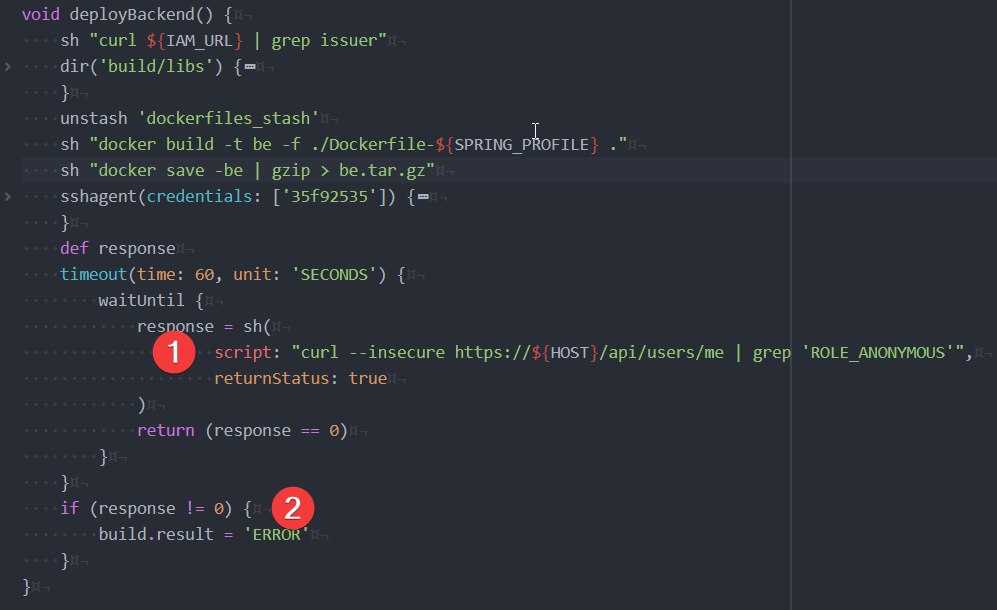This screenshot has width=997, height=610.
Task: Click 'docker save -be' command text
Action: tap(170, 170)
